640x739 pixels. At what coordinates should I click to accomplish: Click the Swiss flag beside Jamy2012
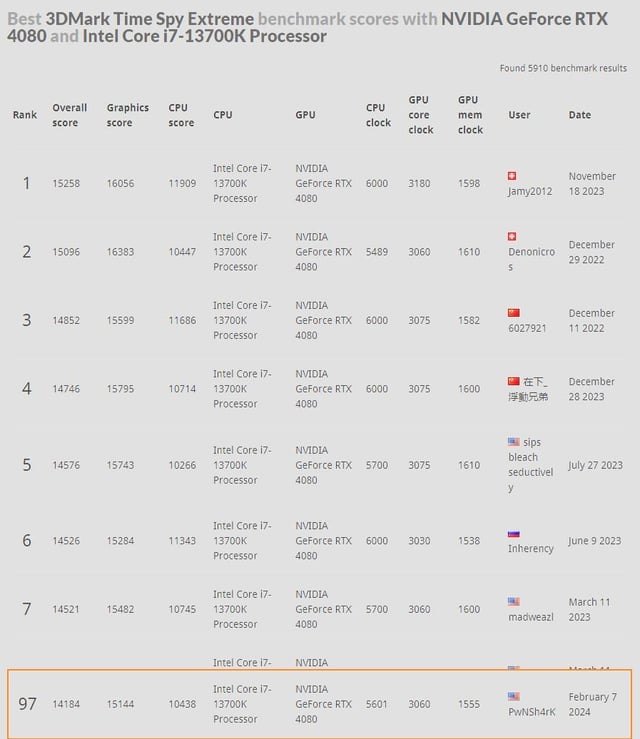(512, 176)
